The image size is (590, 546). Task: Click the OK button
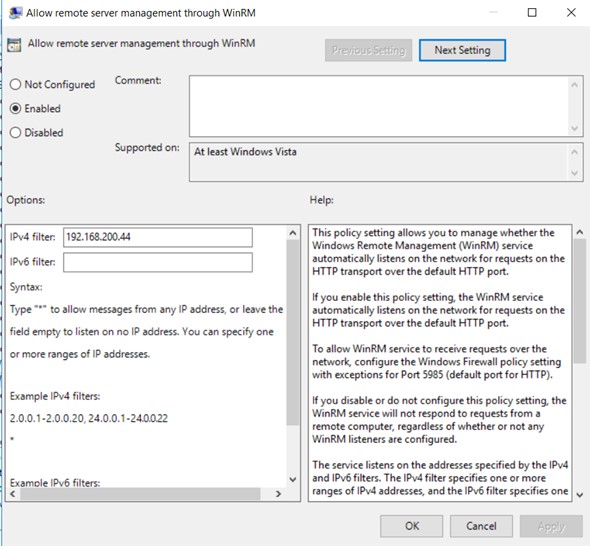pyautogui.click(x=411, y=526)
